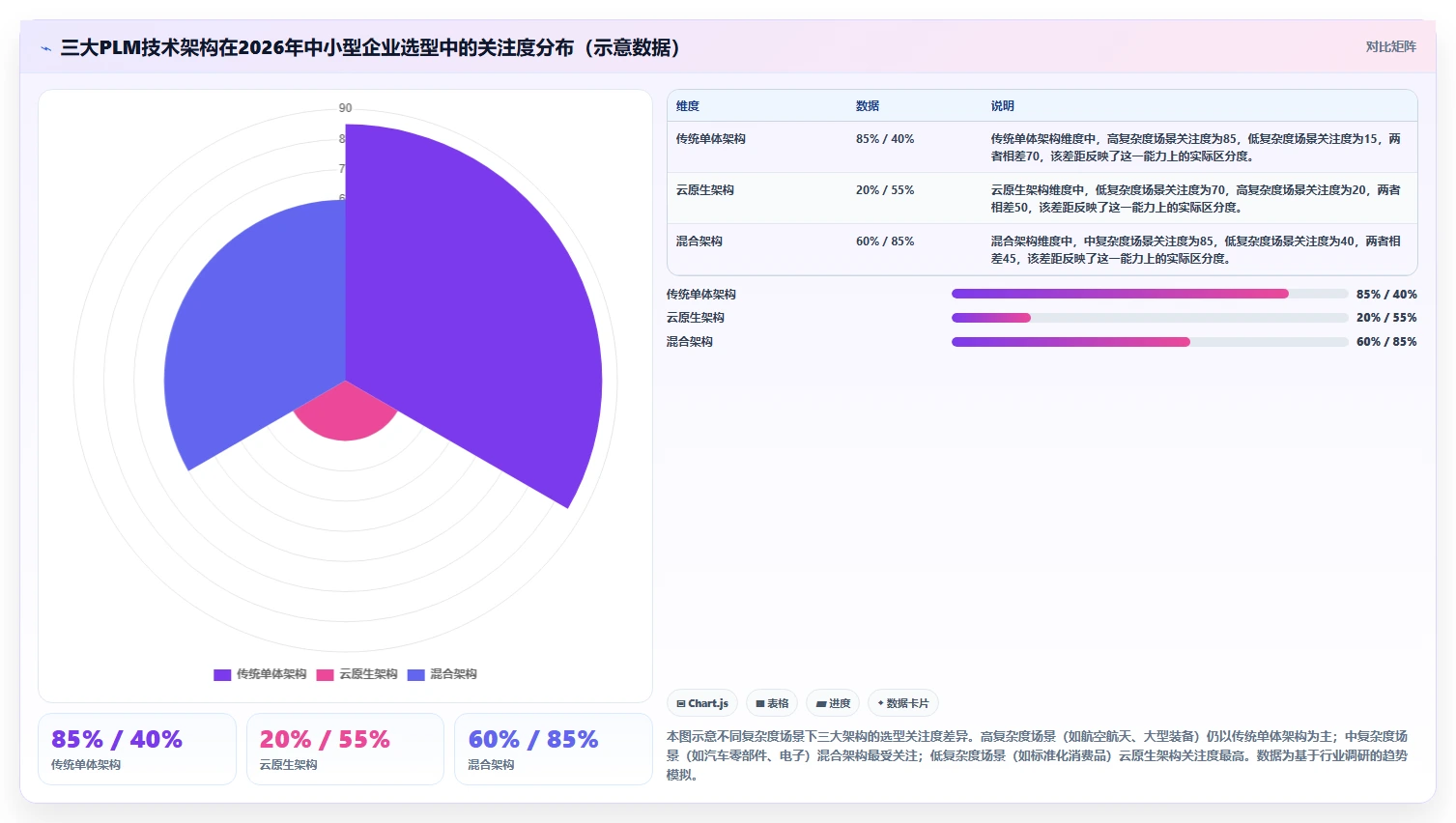The width and height of the screenshot is (1456, 823).
Task: Click the 维度 column header
Action: pyautogui.click(x=688, y=106)
